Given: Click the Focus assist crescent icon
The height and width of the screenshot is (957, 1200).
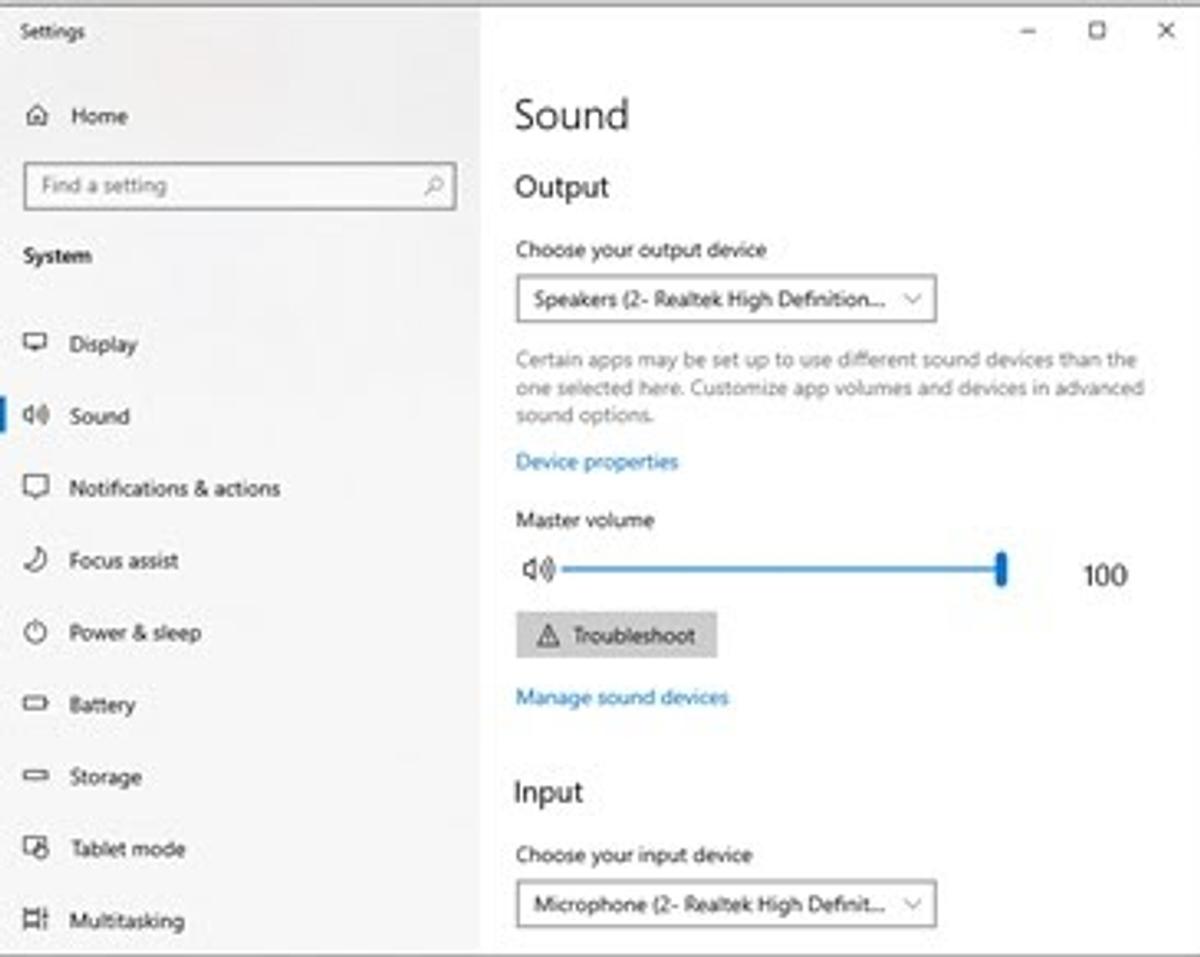Looking at the screenshot, I should (x=38, y=561).
